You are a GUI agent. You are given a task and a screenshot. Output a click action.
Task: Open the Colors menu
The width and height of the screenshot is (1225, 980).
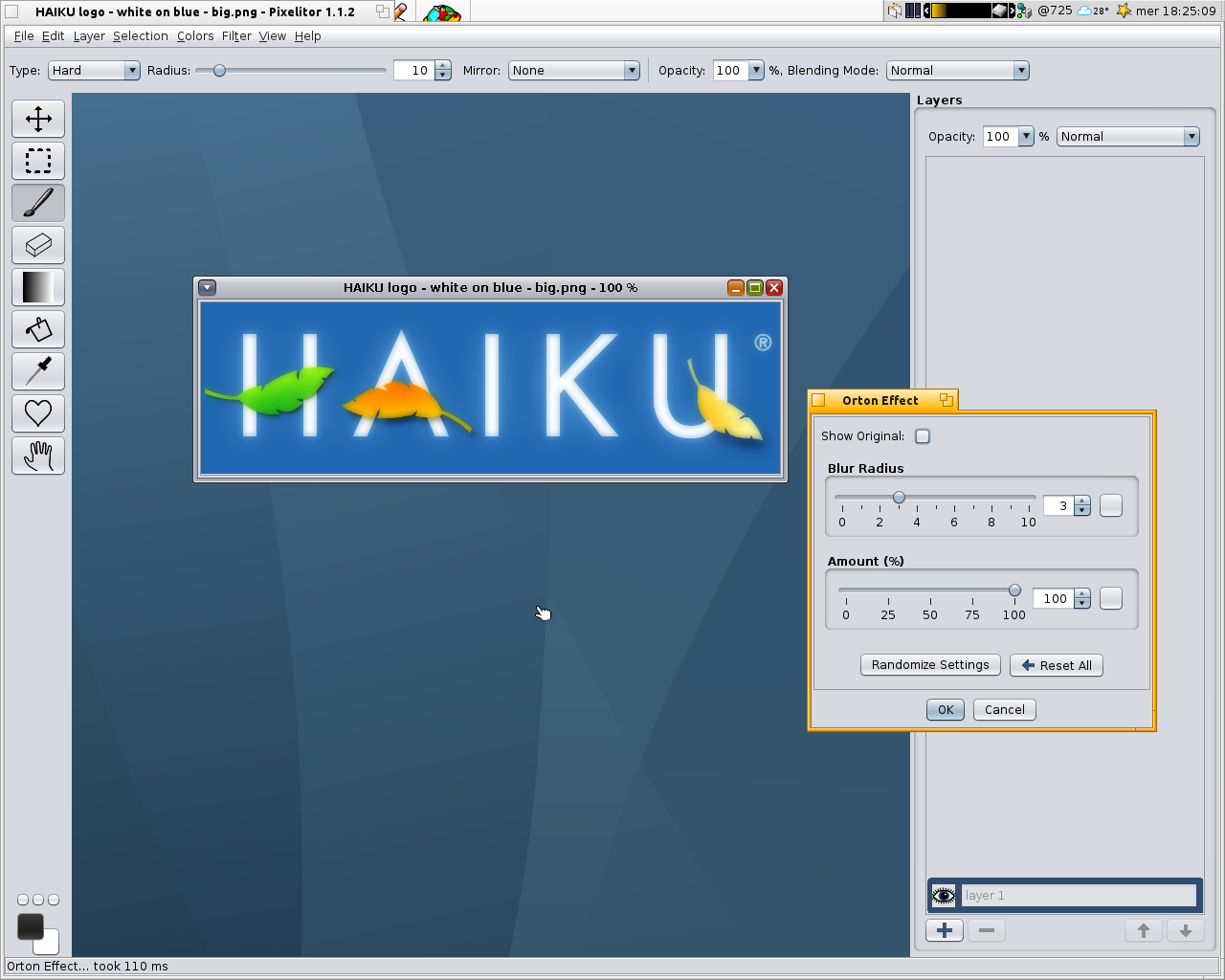(195, 36)
